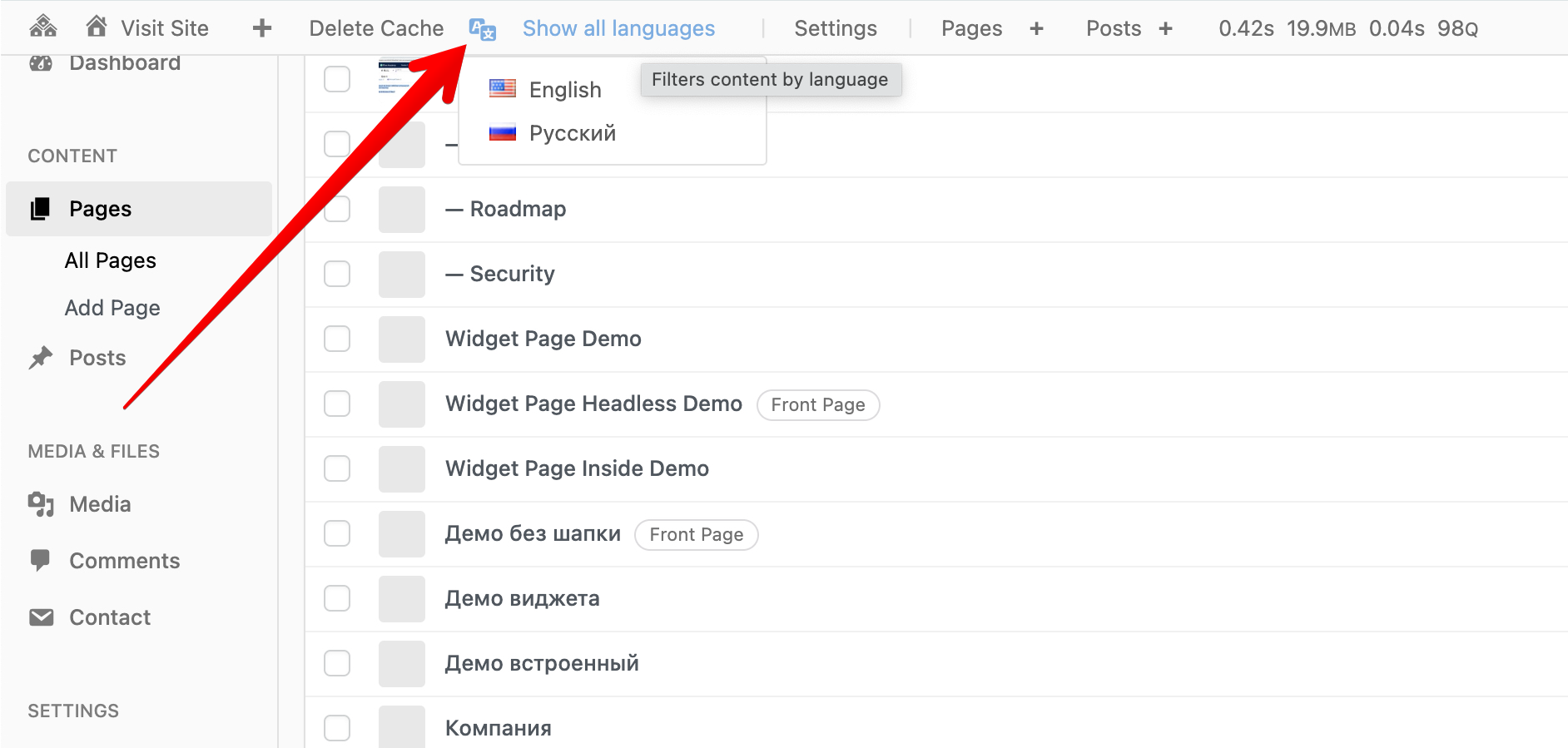The image size is (1568, 748).
Task: Open the Show all languages dropdown
Action: (x=618, y=28)
